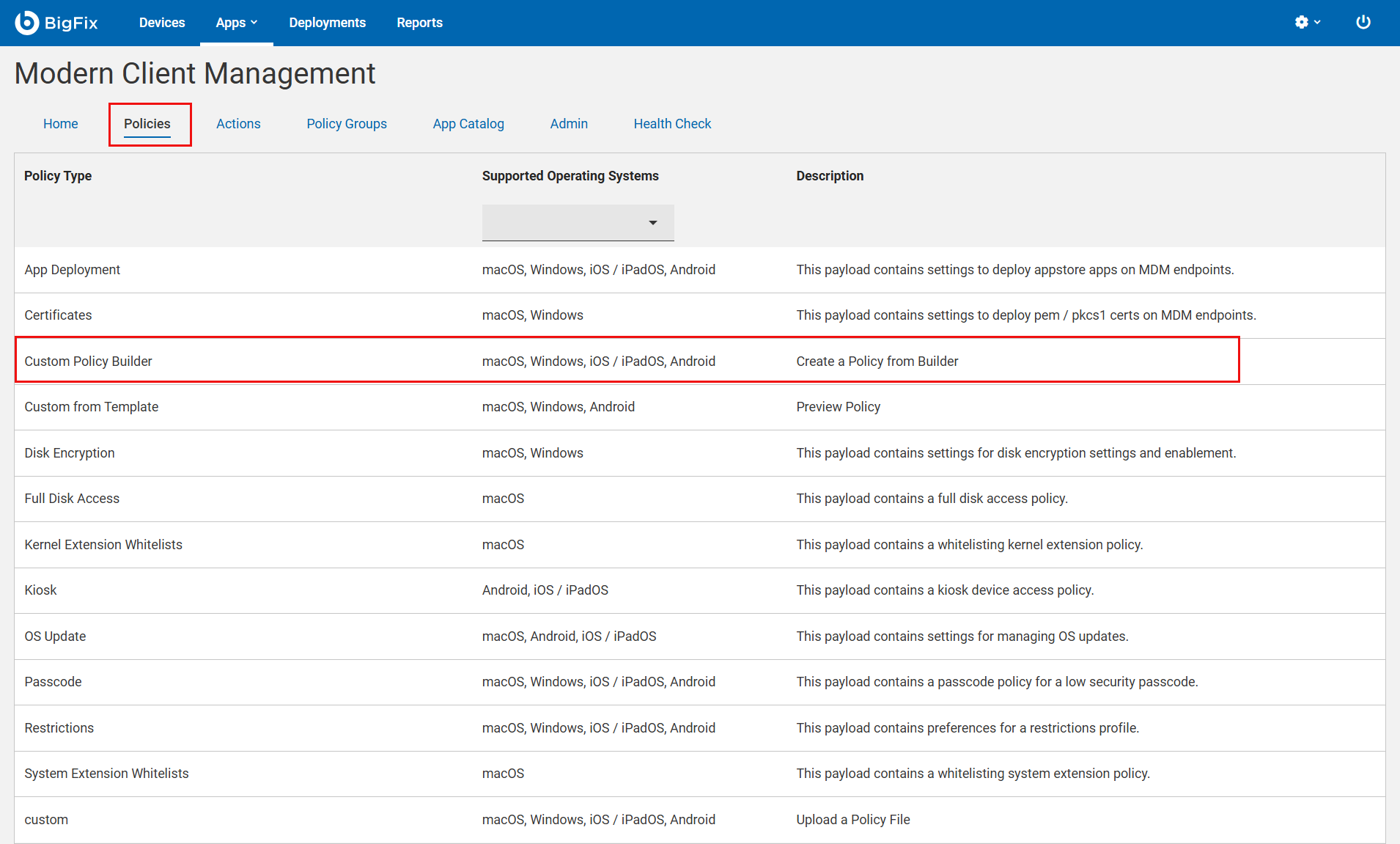The image size is (1400, 844).
Task: Open the App Catalog tab
Action: coord(468,124)
